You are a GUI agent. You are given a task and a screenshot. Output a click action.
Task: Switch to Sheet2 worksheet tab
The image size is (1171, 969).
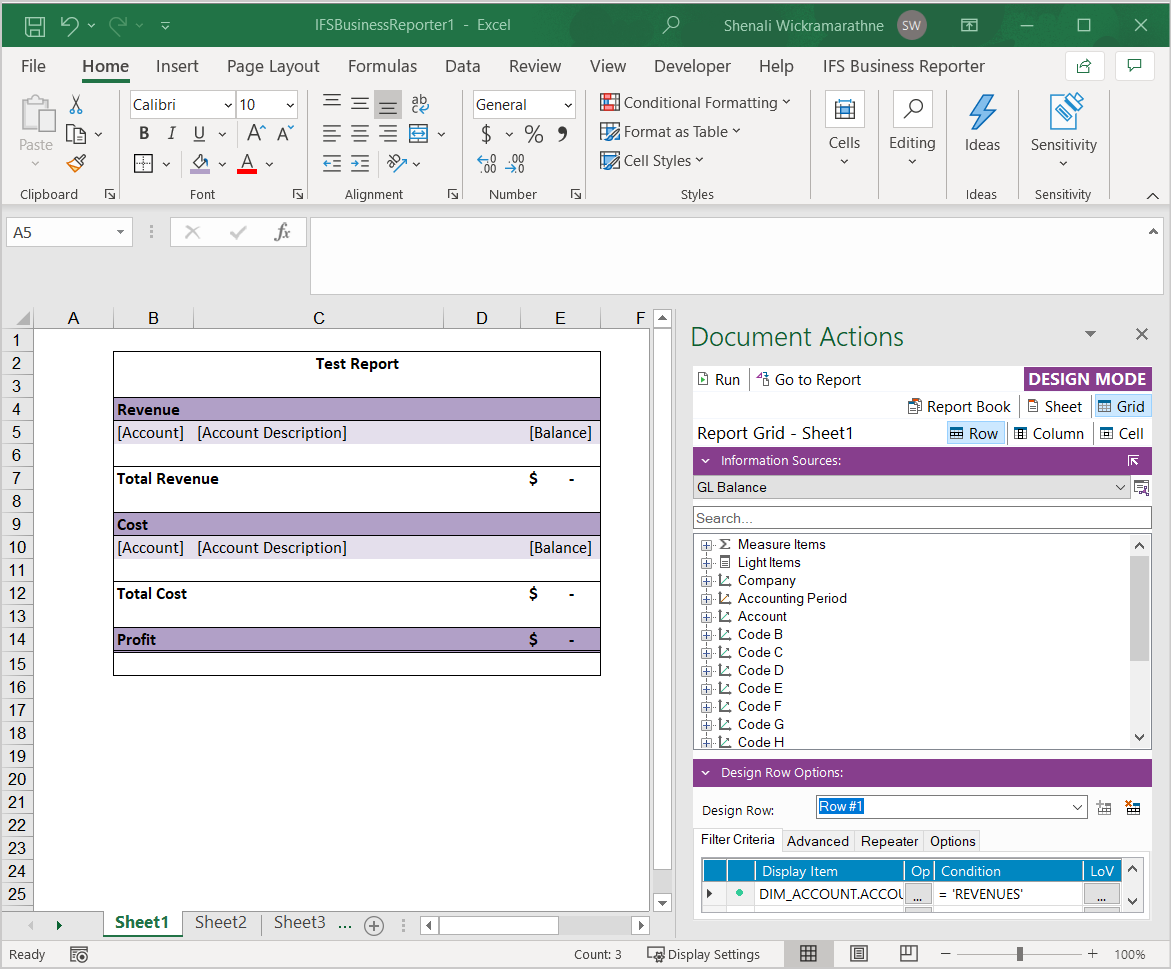[x=220, y=923]
